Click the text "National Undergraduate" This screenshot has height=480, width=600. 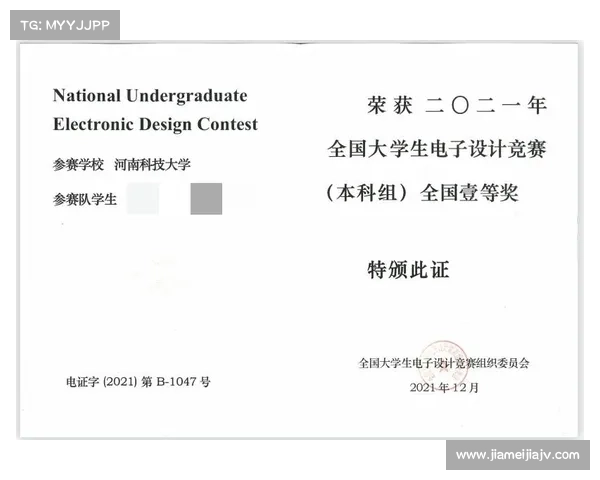[x=150, y=96]
